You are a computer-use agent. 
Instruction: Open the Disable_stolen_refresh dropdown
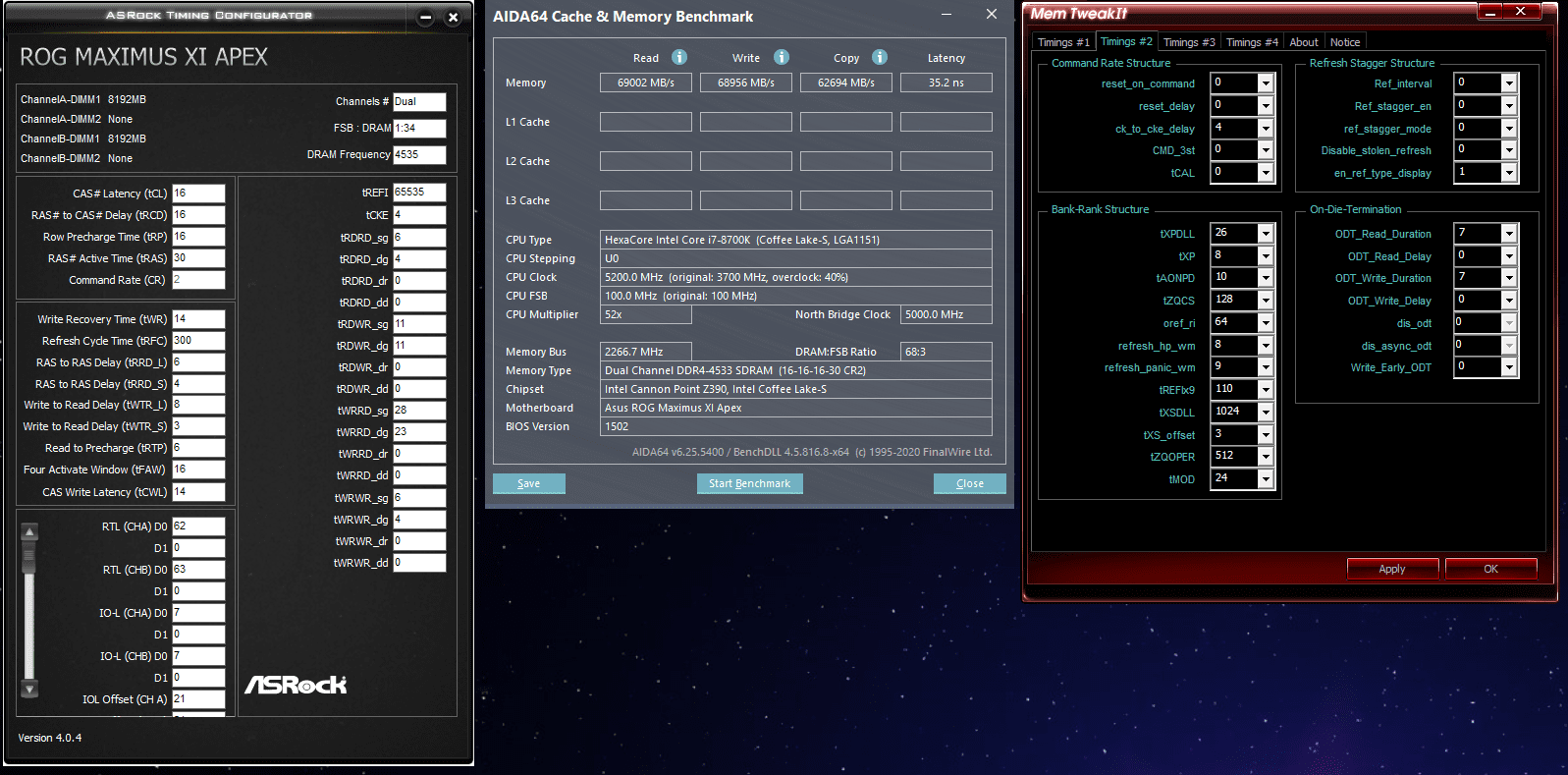pos(1509,150)
